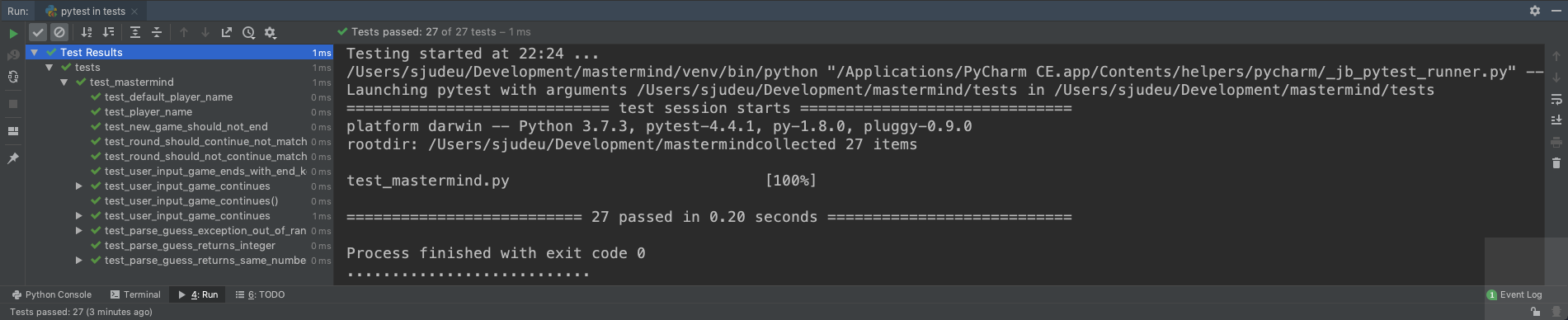Open test runner settings gear
Screen dimensions: 1568x320
[270, 32]
